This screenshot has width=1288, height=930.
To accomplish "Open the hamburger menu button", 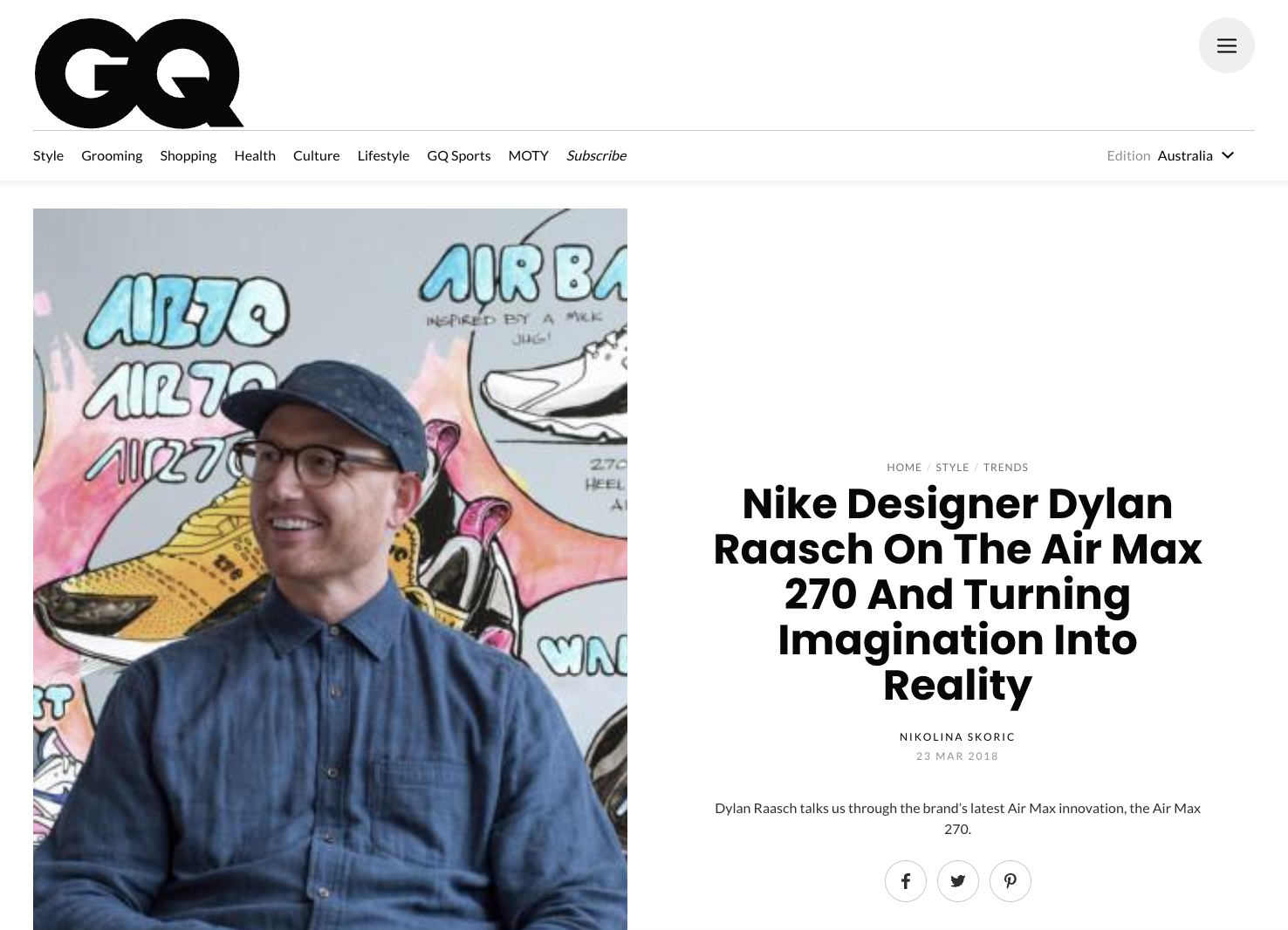I will (x=1226, y=45).
